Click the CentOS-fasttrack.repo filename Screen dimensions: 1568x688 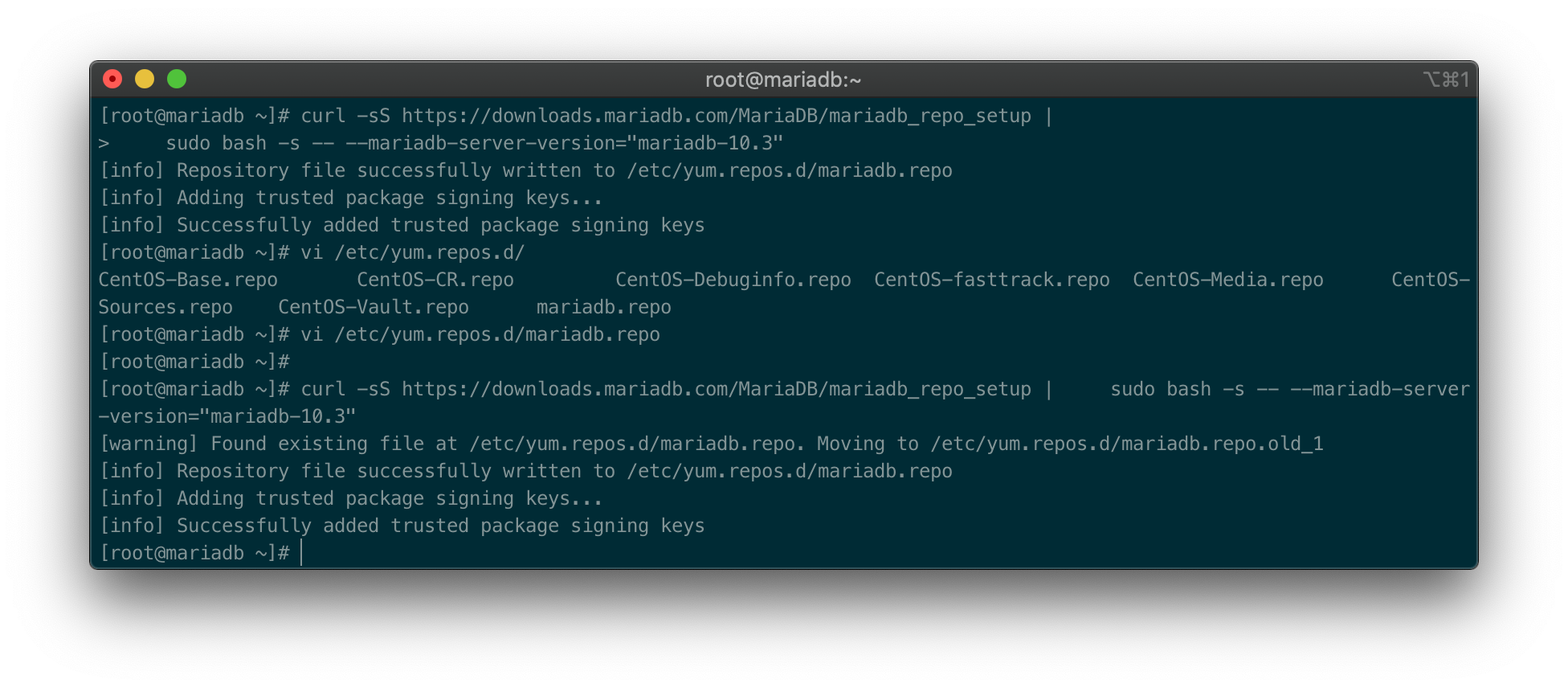[x=992, y=280]
